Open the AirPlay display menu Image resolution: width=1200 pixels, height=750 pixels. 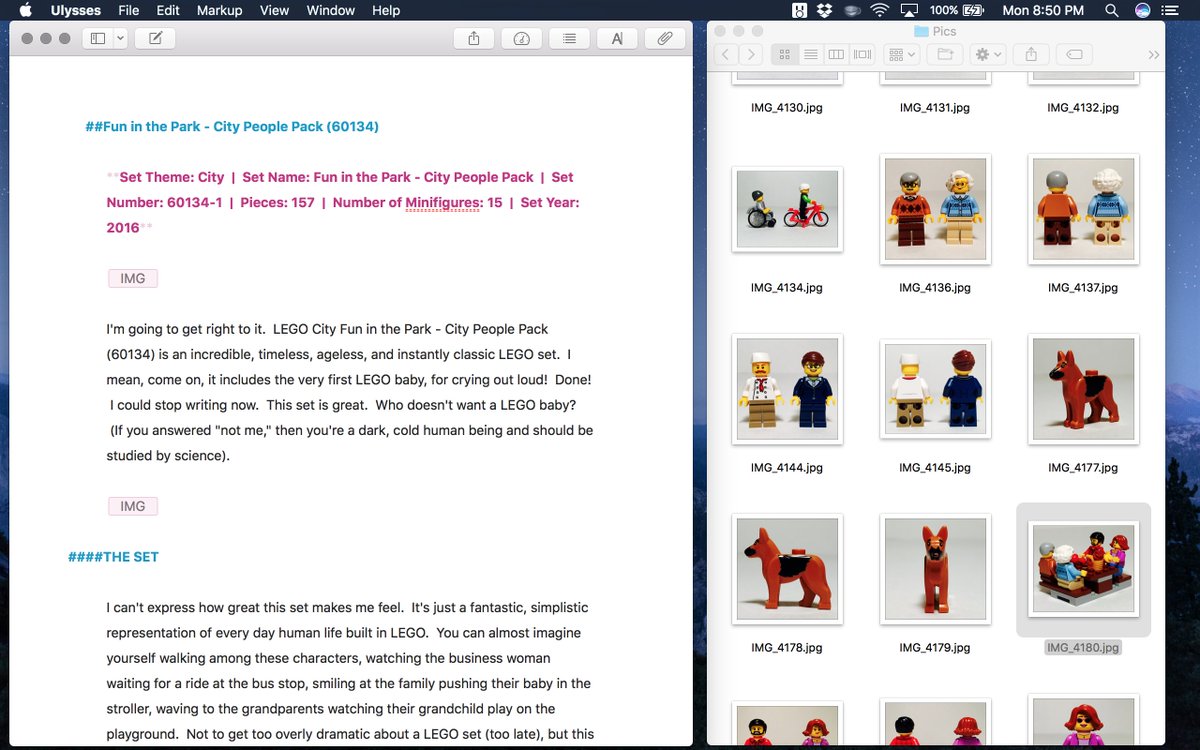pyautogui.click(x=909, y=11)
